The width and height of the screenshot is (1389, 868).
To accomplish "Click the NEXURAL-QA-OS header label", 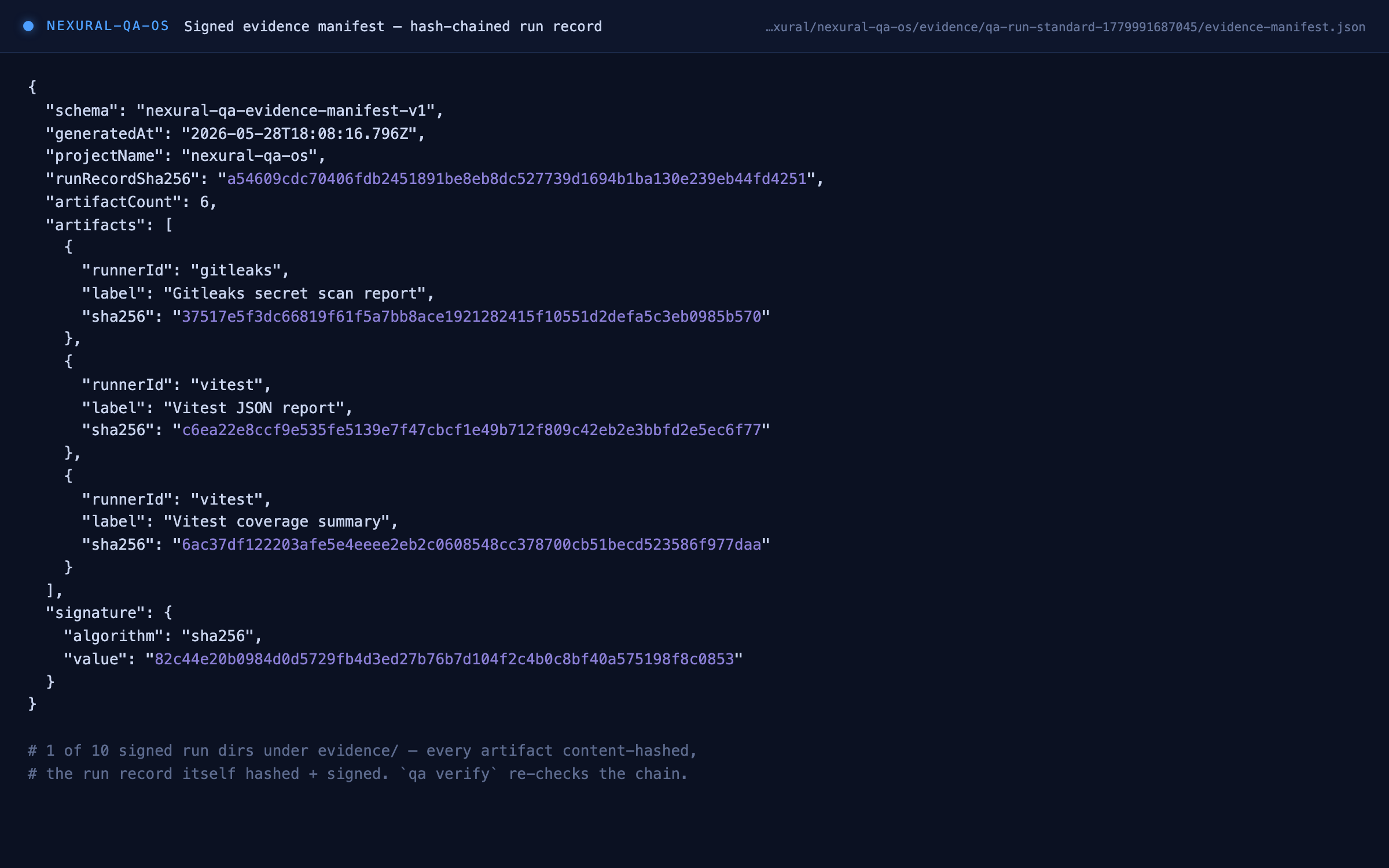I will 108,26.
